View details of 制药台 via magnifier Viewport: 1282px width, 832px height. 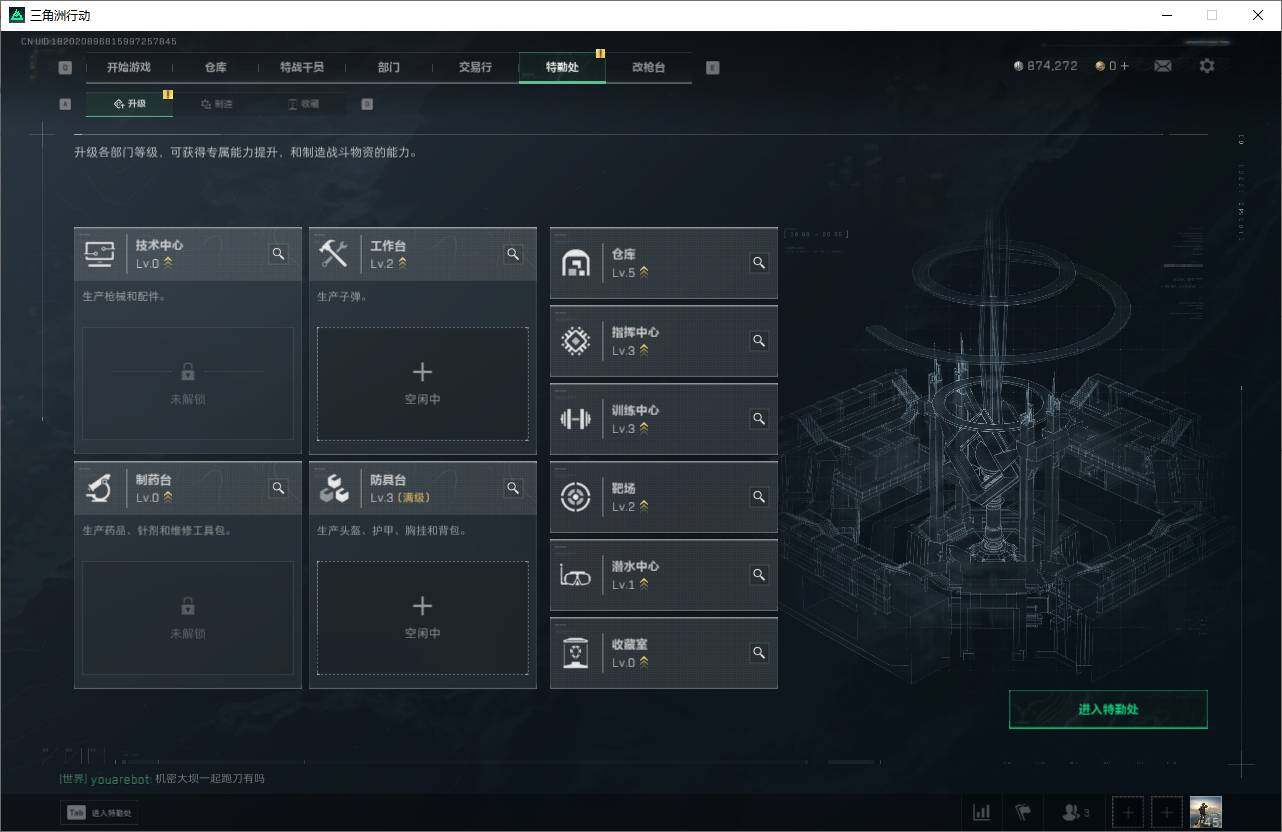279,488
